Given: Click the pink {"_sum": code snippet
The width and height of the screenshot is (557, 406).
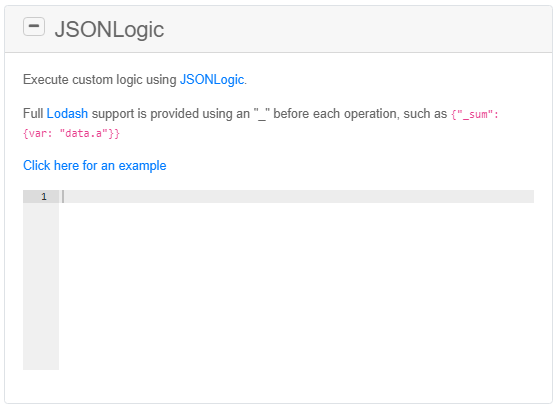Looking at the screenshot, I should [x=475, y=114].
